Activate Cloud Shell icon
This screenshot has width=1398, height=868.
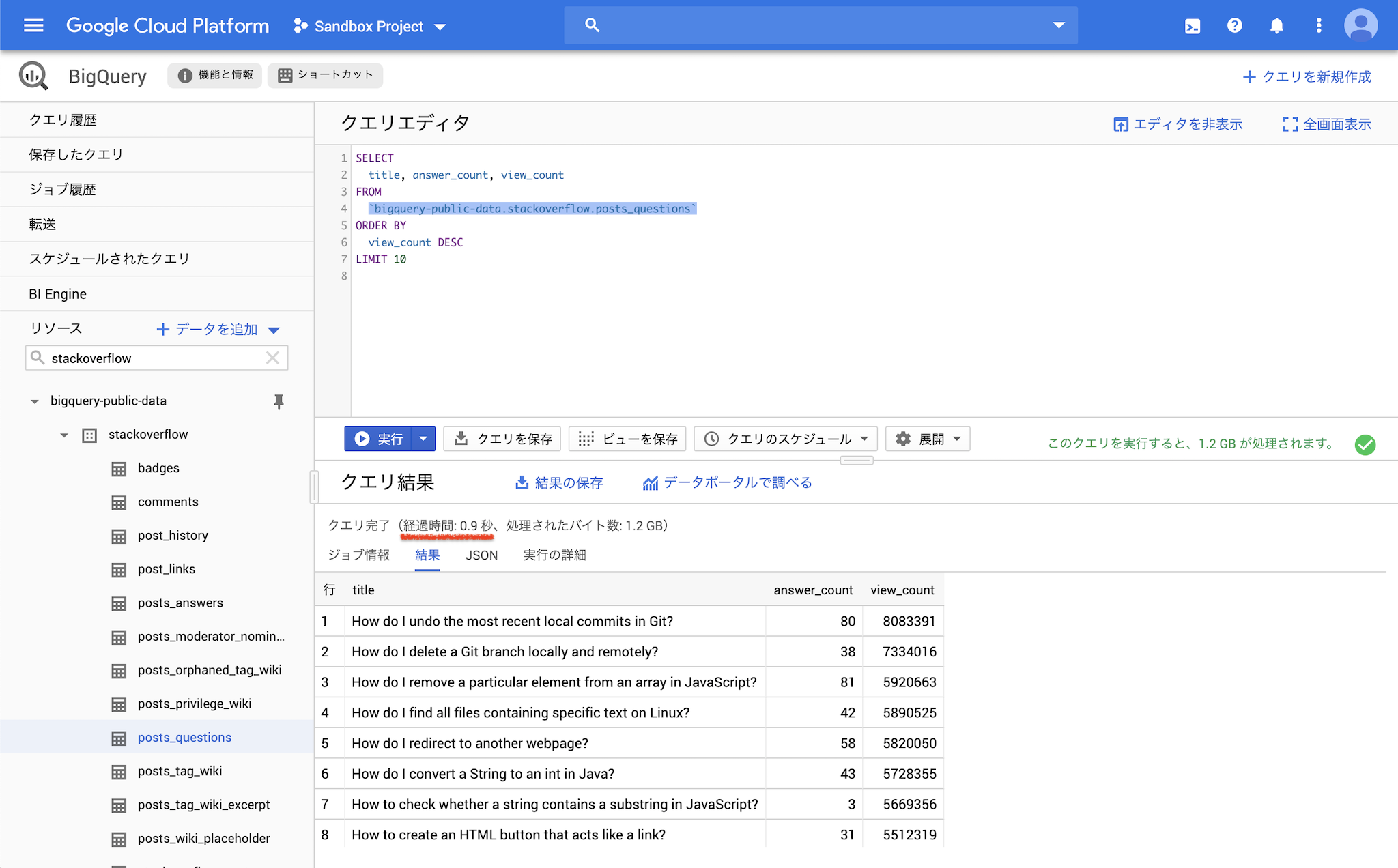click(x=1193, y=26)
